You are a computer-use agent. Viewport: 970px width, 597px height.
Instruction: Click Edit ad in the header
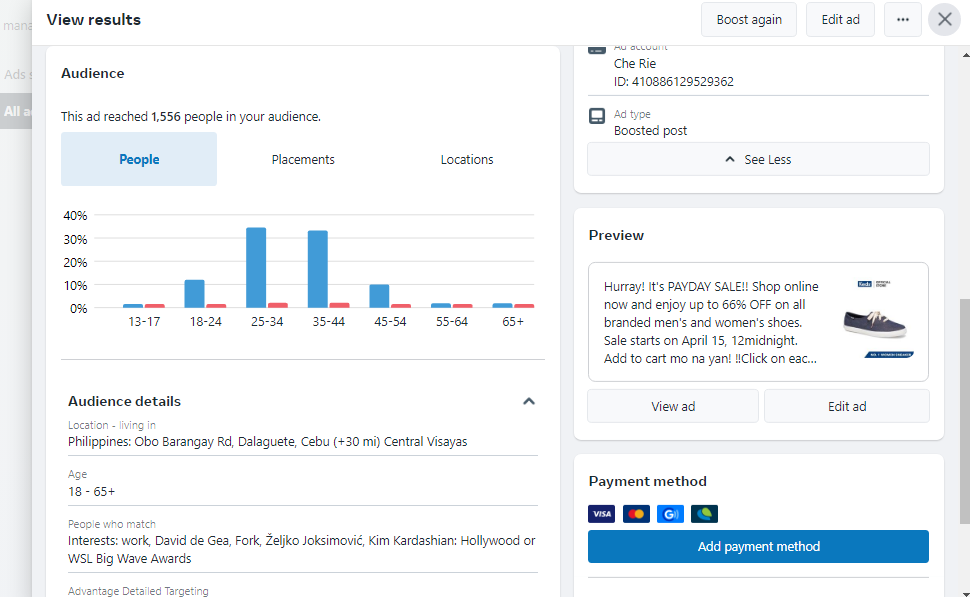click(x=840, y=20)
